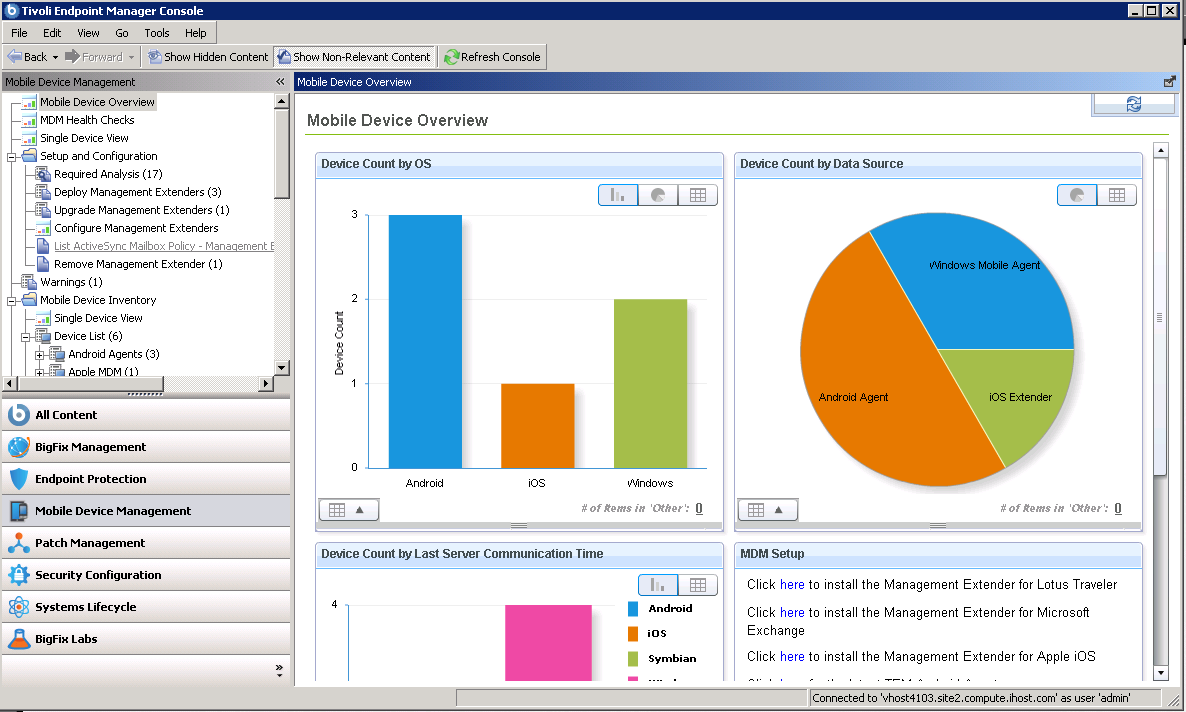1186x712 pixels.
Task: Open the Mobile Device Management domain
Action: click(146, 511)
